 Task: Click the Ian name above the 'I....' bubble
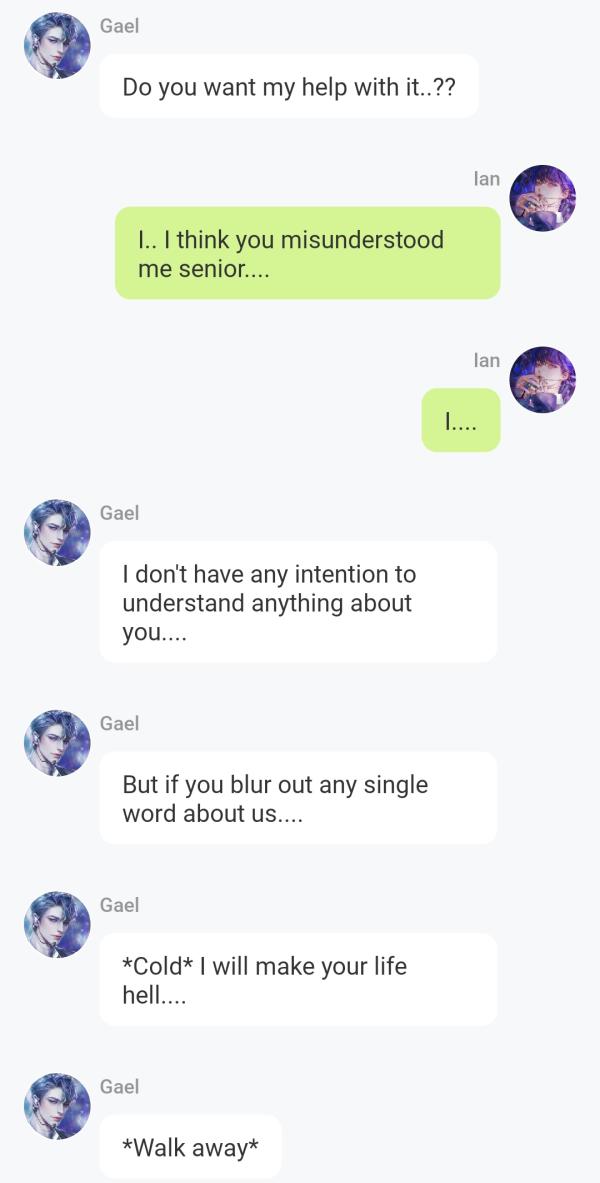[486, 361]
